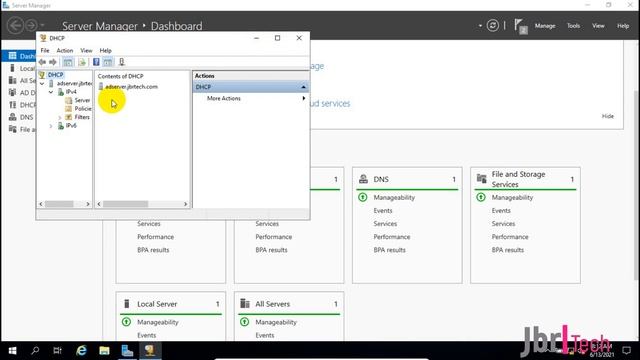The width and height of the screenshot is (640, 360).
Task: Open taskbar search magnifier
Action: (x=35, y=350)
